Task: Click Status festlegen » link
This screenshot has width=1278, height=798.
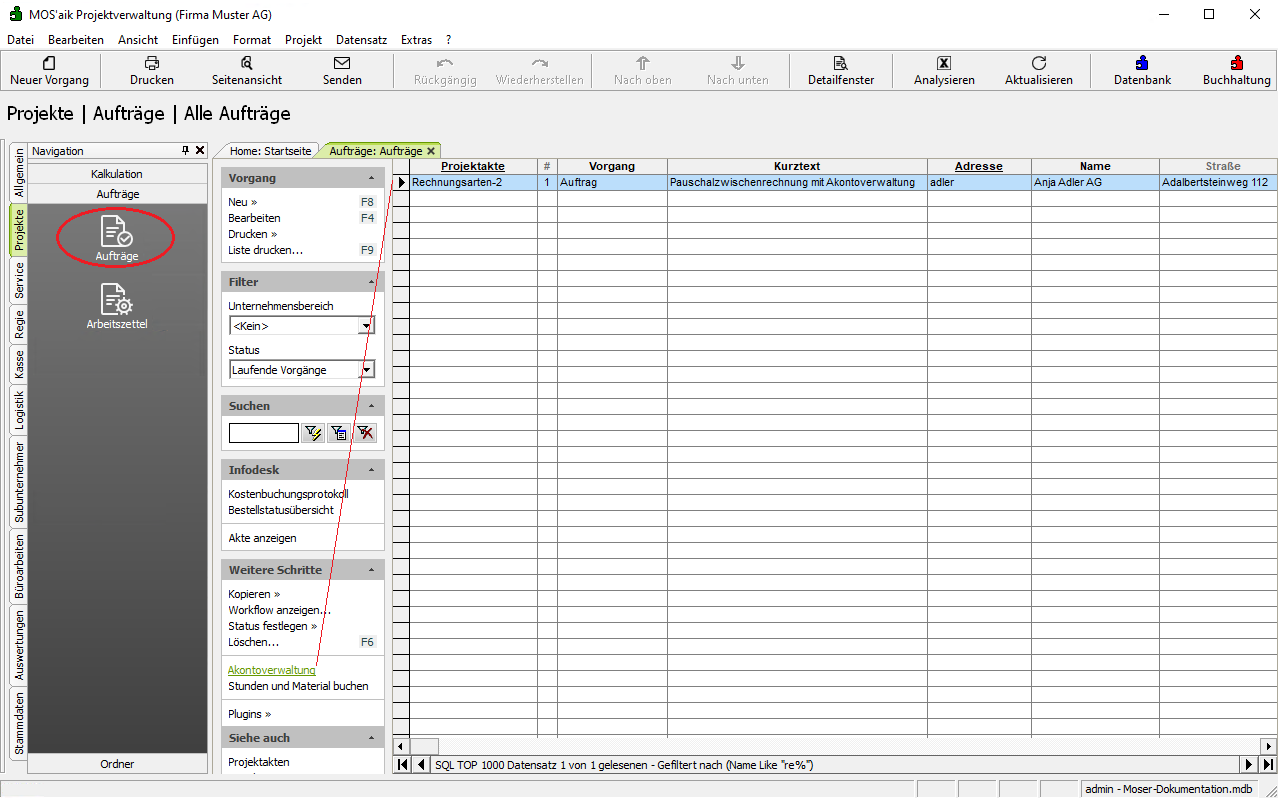Action: (272, 626)
